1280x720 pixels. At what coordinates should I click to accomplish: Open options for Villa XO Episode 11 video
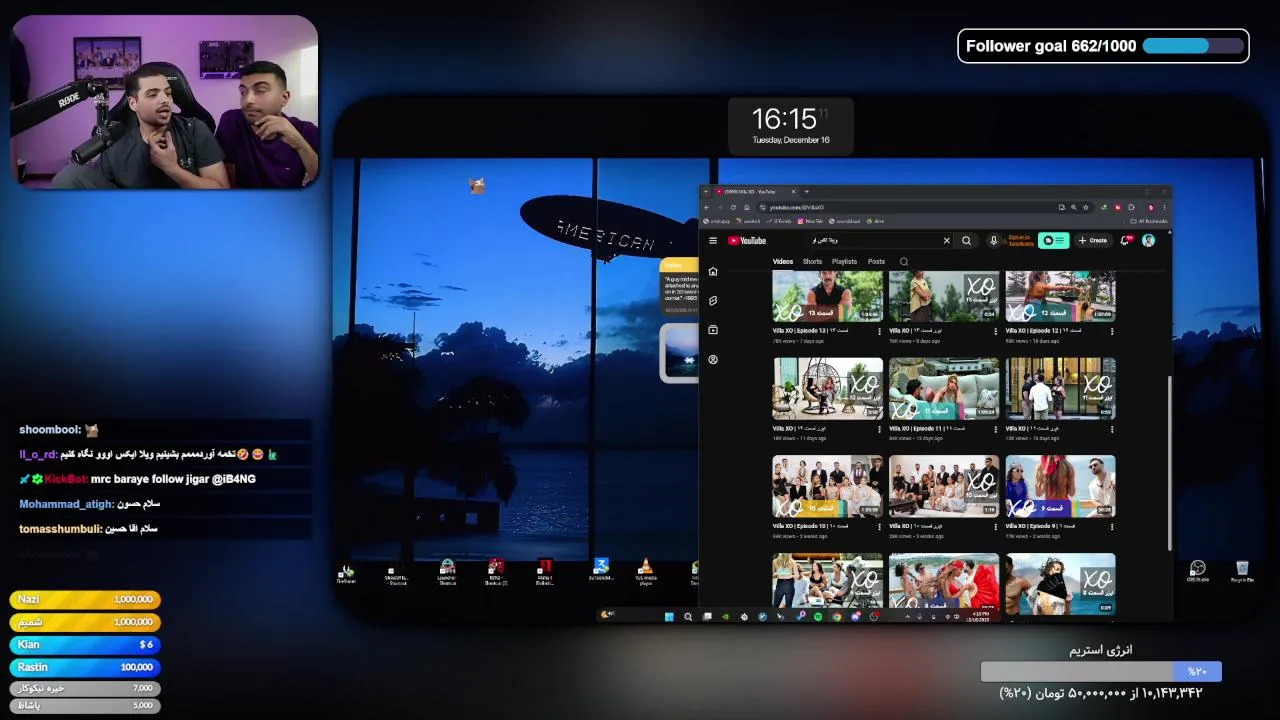pyautogui.click(x=996, y=429)
